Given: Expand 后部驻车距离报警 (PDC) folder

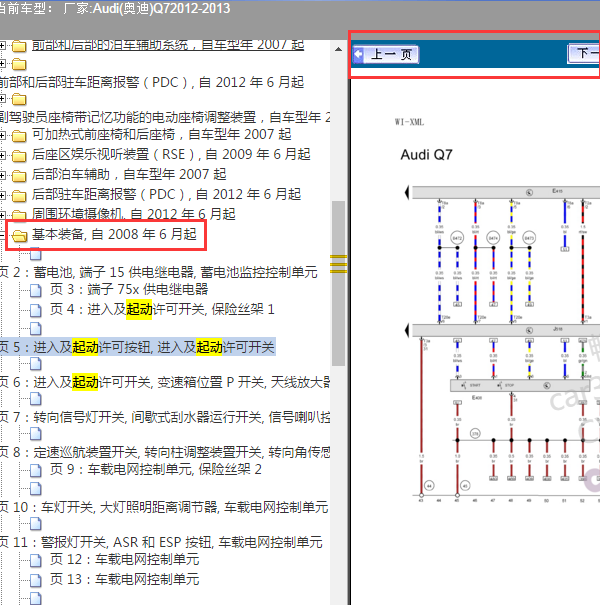Looking at the screenshot, I should tap(2, 196).
